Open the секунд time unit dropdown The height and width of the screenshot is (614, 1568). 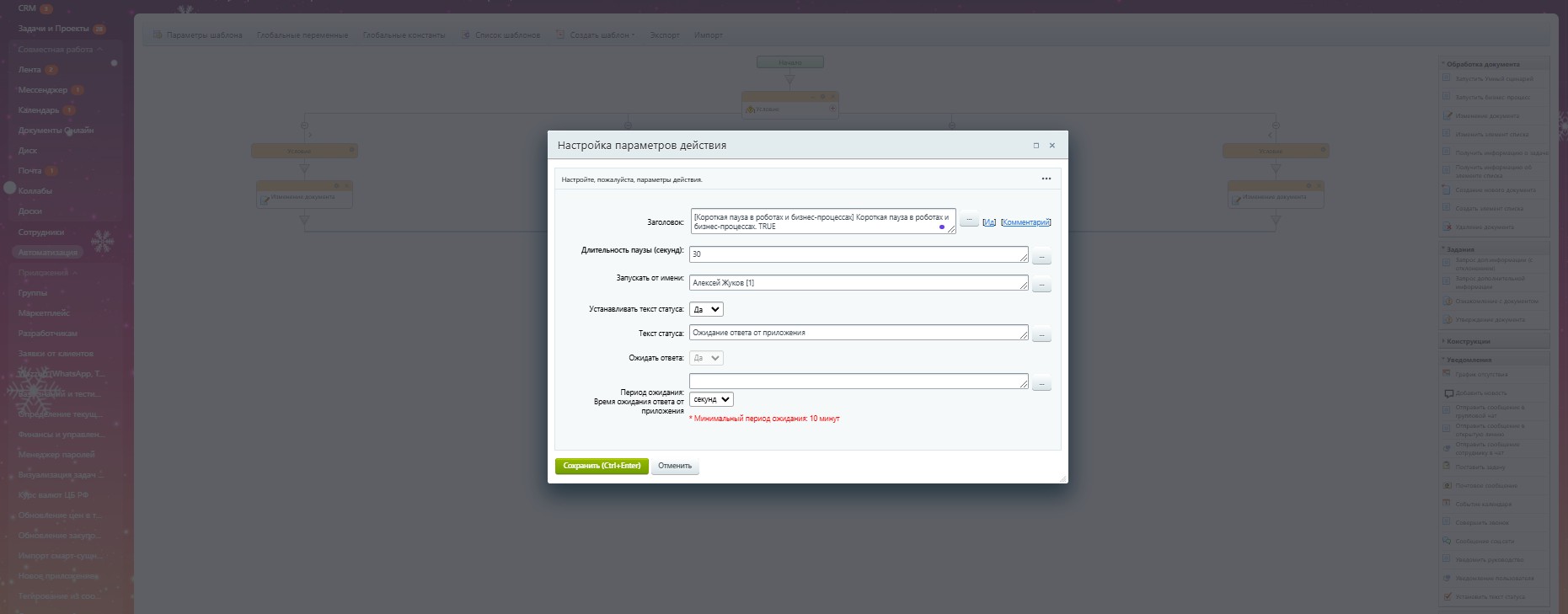click(711, 399)
